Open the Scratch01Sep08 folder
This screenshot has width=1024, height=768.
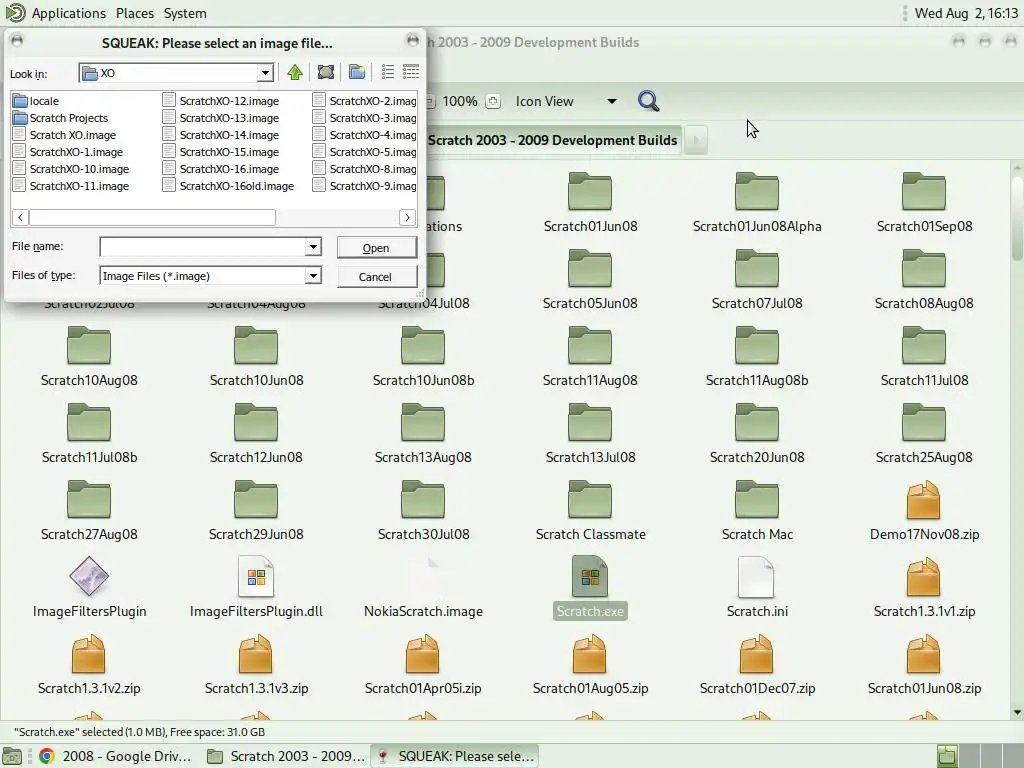click(924, 202)
